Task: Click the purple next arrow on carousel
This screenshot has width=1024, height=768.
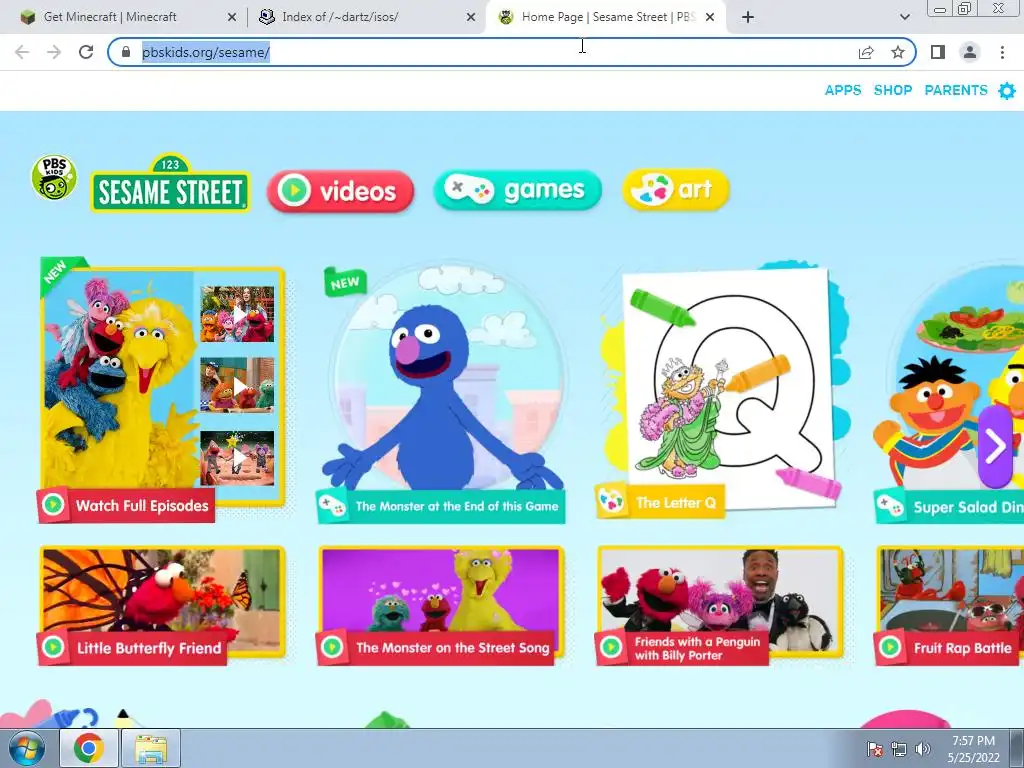Action: [x=995, y=447]
